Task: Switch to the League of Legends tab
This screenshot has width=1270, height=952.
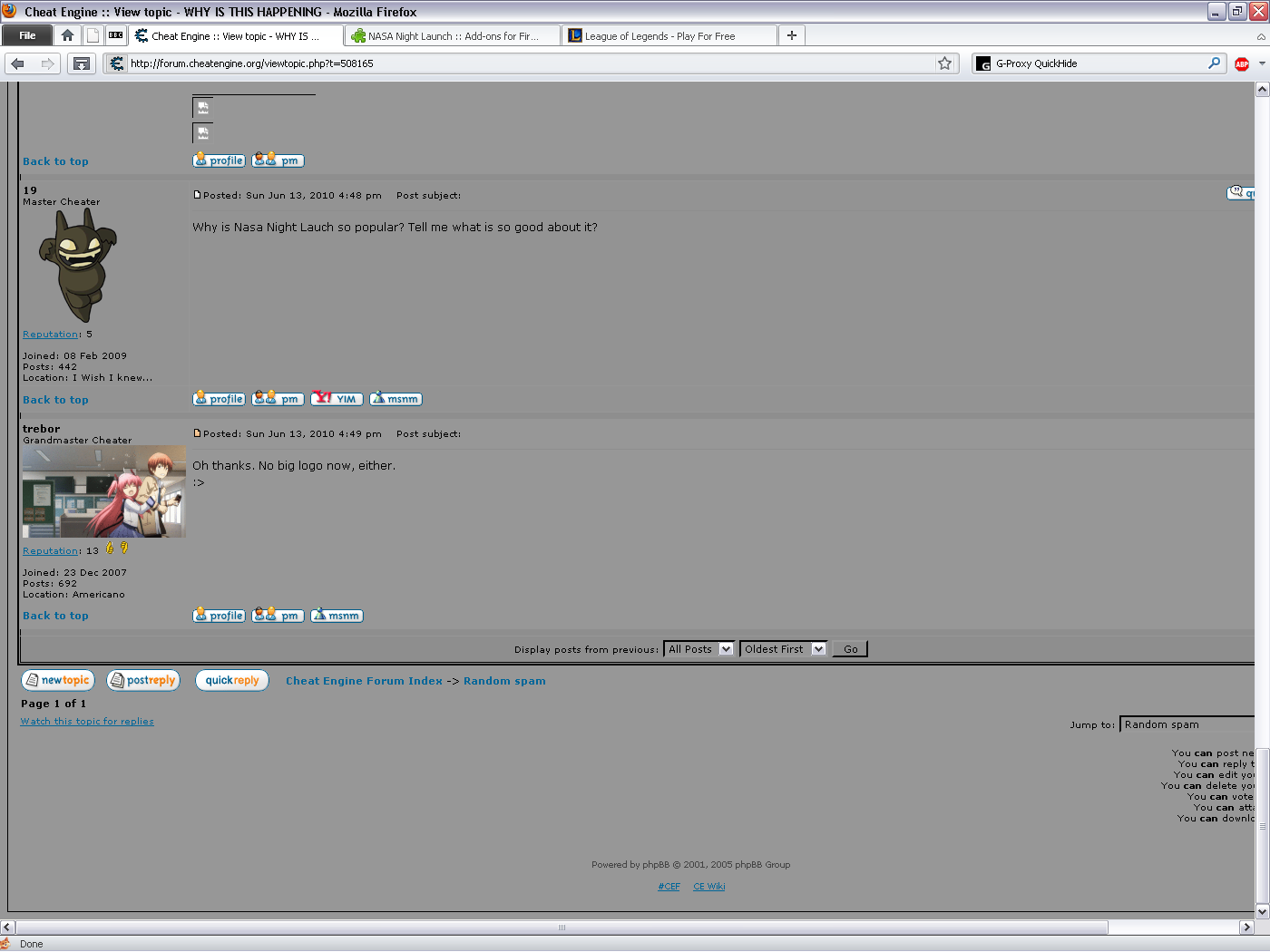Action: point(667,36)
